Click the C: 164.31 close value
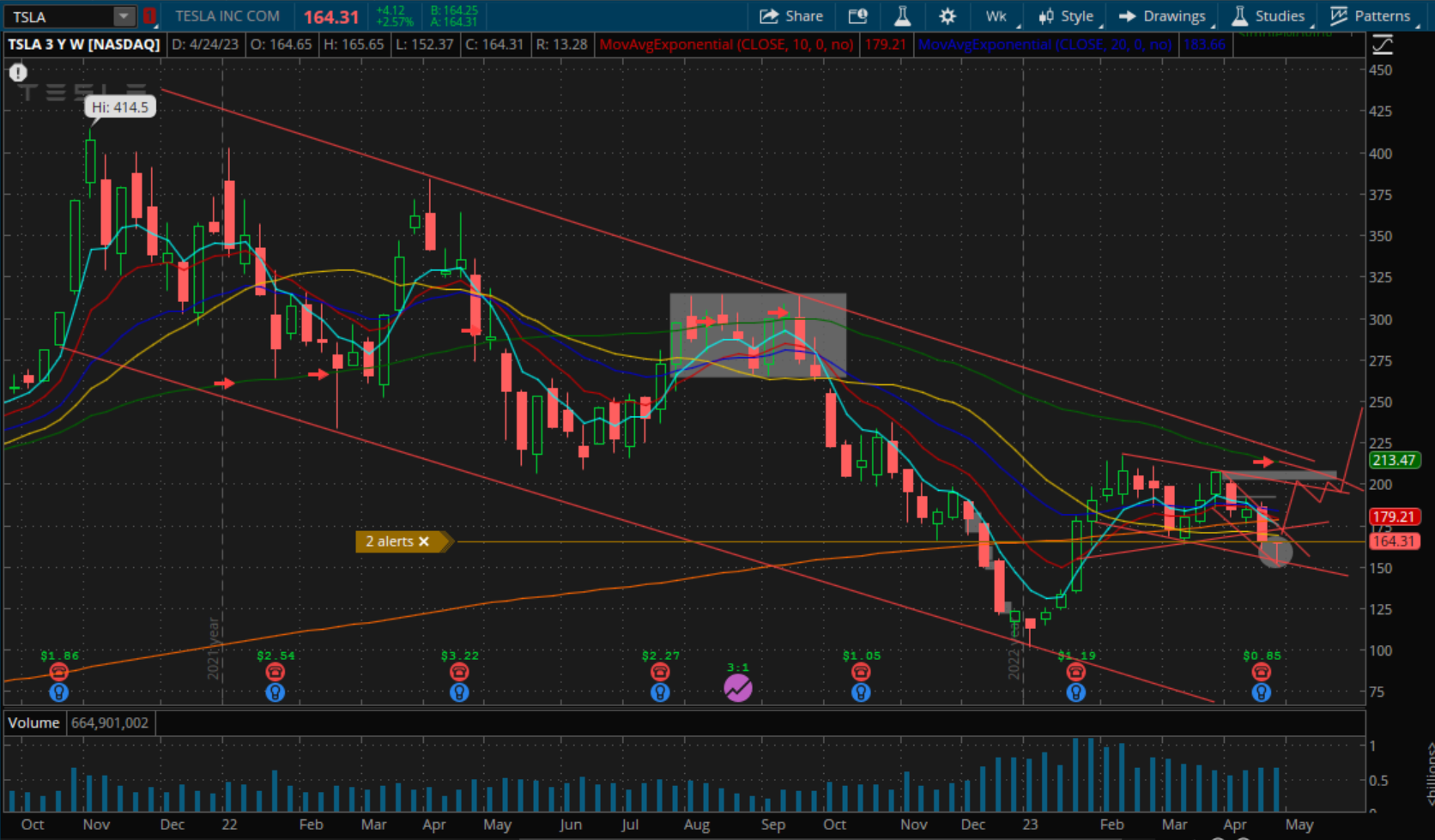Screen dimensions: 1435x840 [x=494, y=45]
